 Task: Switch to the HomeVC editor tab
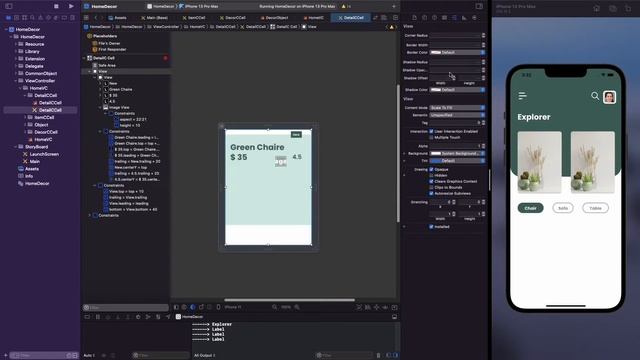coord(314,18)
